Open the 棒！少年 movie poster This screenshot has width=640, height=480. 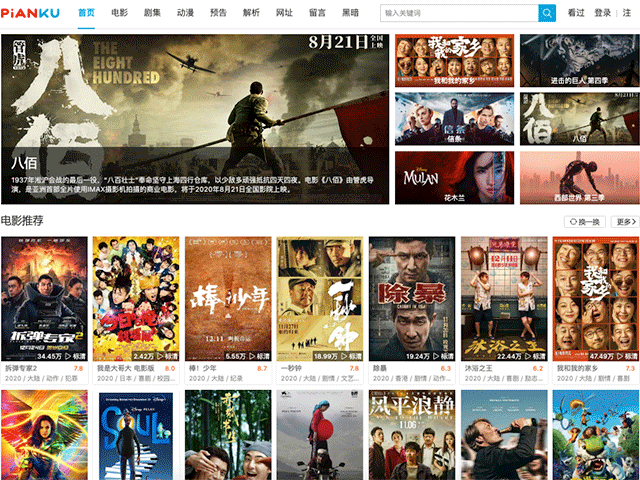pyautogui.click(x=228, y=299)
